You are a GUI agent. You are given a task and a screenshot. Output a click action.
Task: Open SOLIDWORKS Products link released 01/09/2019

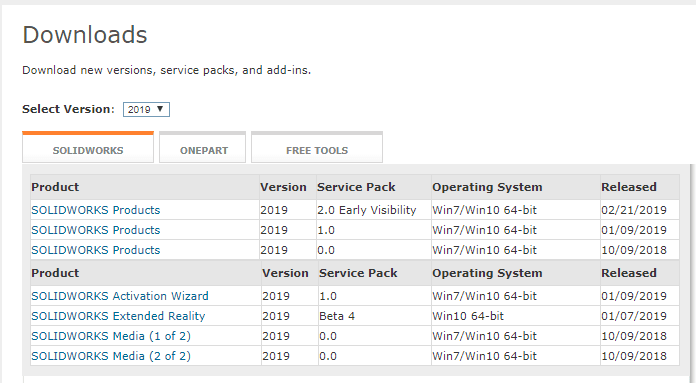[x=95, y=230]
